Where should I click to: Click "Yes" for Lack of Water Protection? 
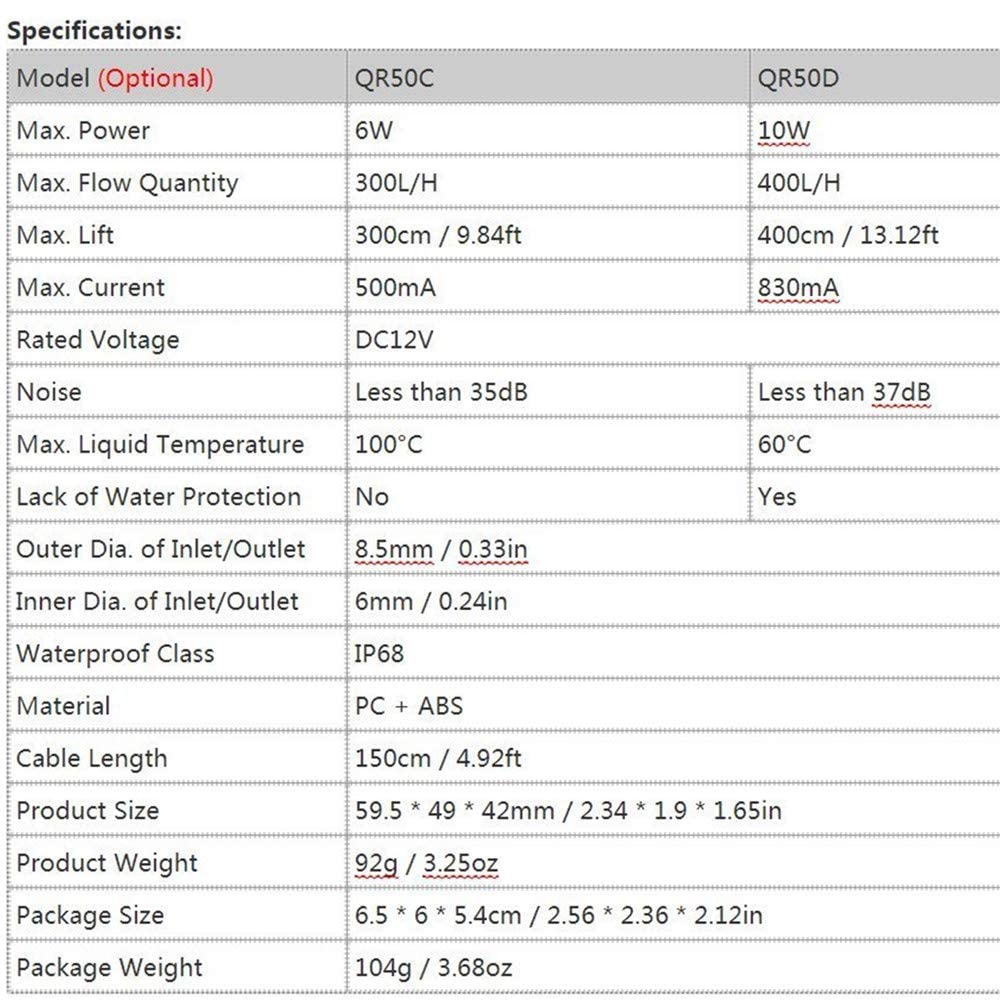[777, 496]
